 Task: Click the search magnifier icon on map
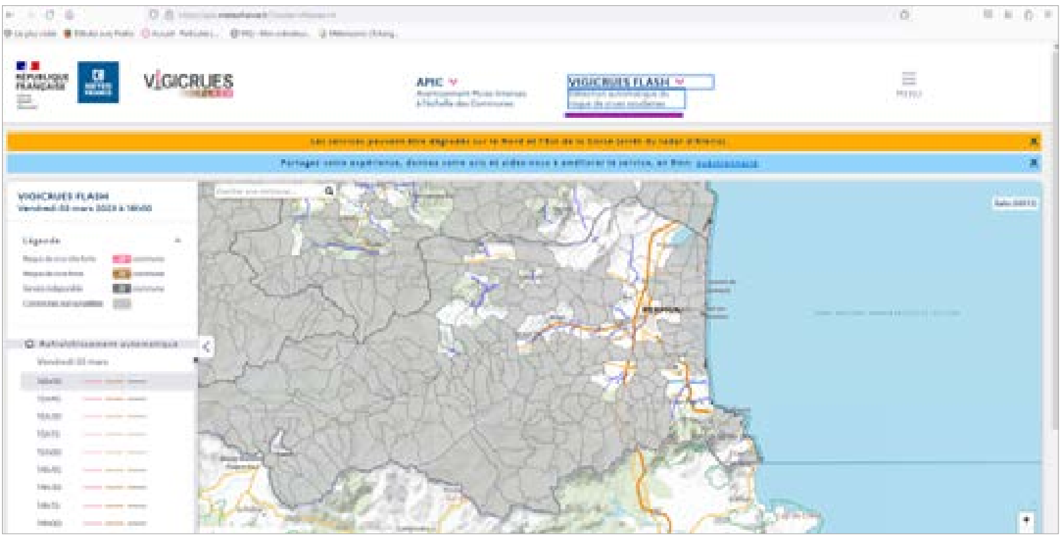(329, 190)
